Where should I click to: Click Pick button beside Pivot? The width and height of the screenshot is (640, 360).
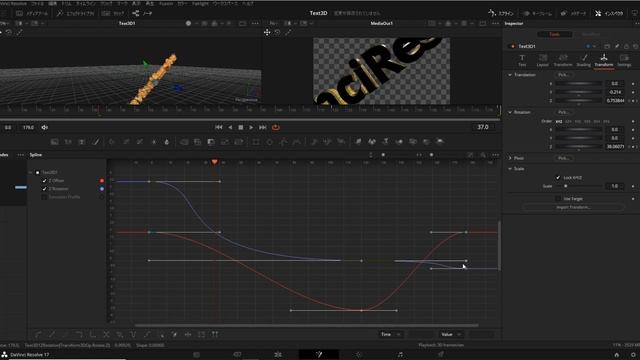[x=563, y=158]
